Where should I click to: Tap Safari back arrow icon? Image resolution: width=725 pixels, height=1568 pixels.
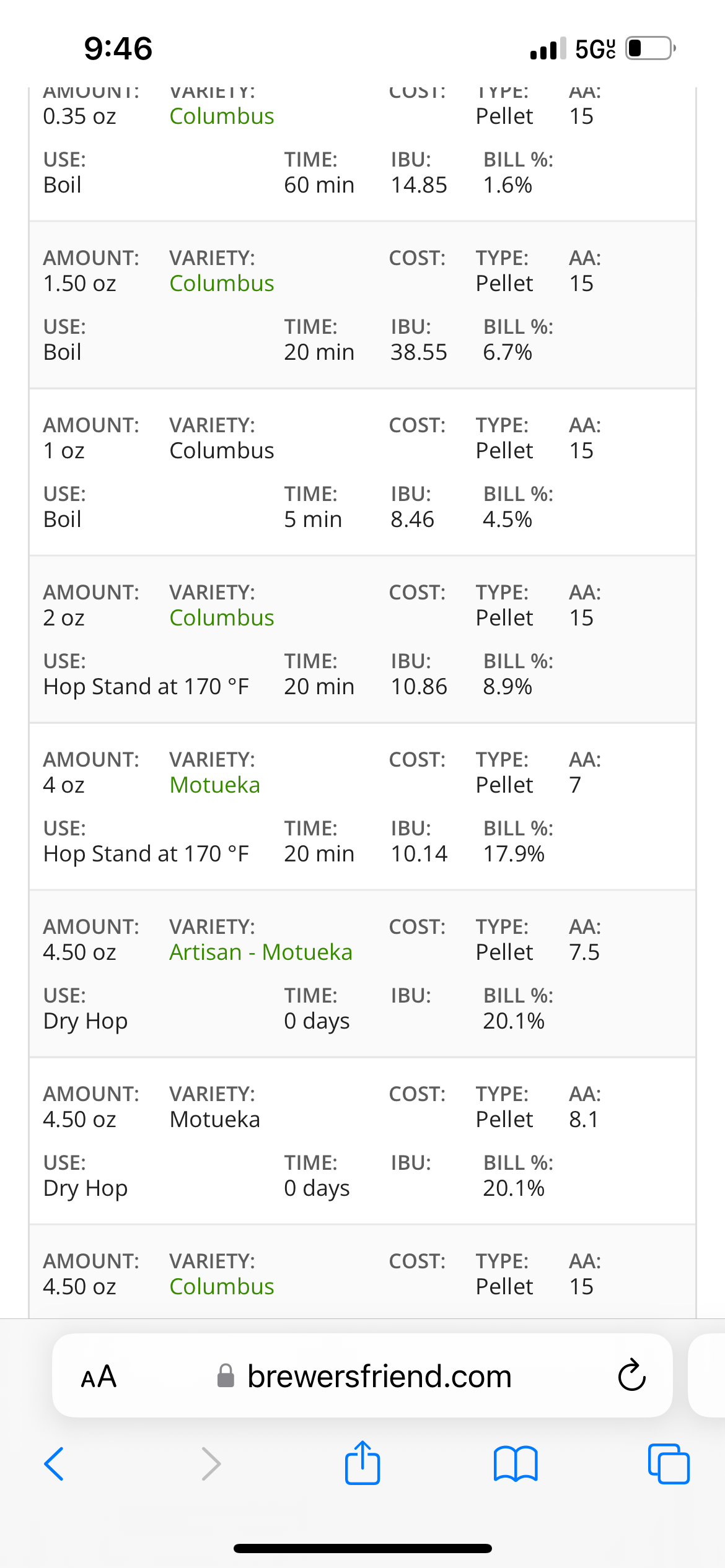[54, 1464]
